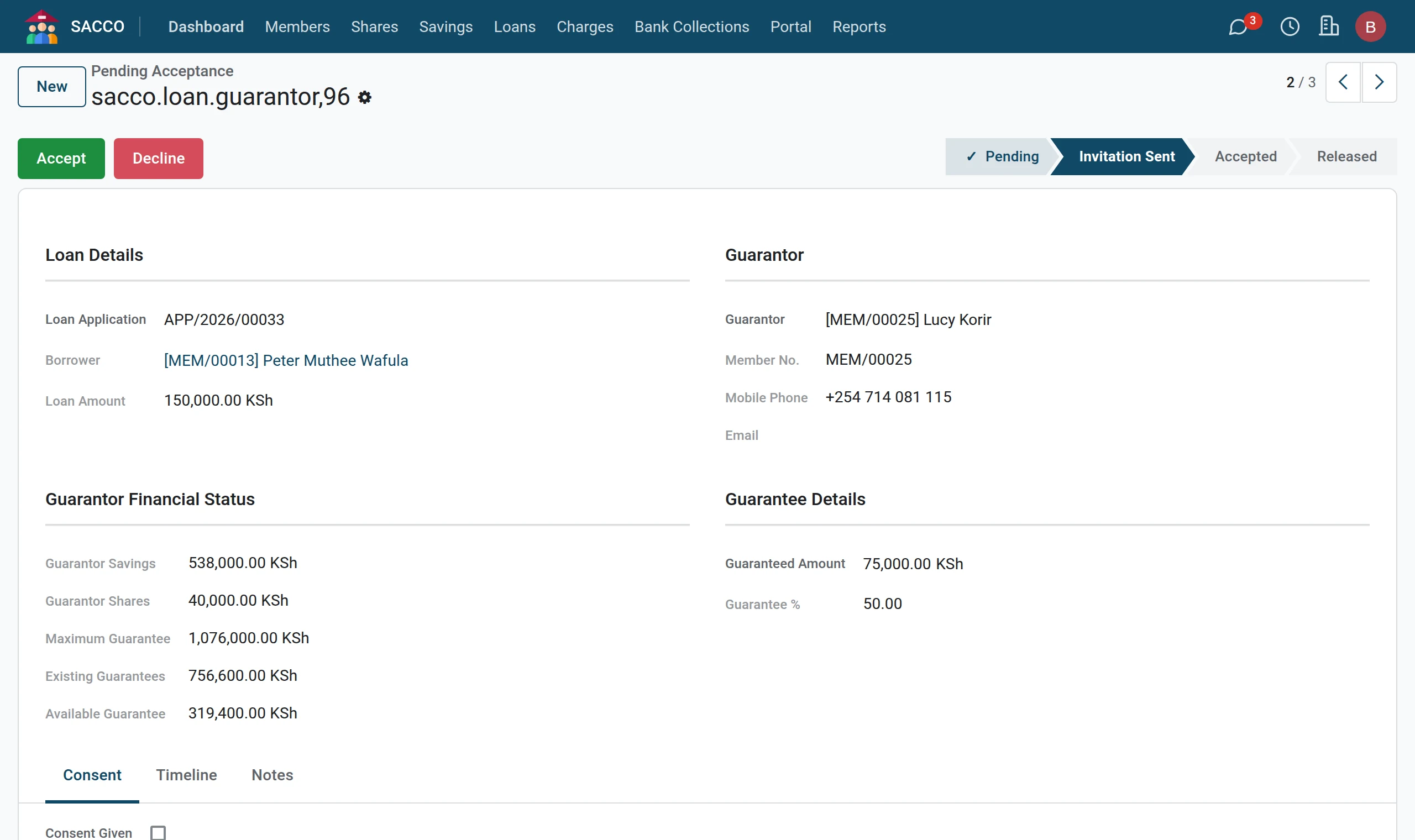Viewport: 1415px width, 840px height.
Task: Select the Accepted status stage
Action: (1245, 157)
